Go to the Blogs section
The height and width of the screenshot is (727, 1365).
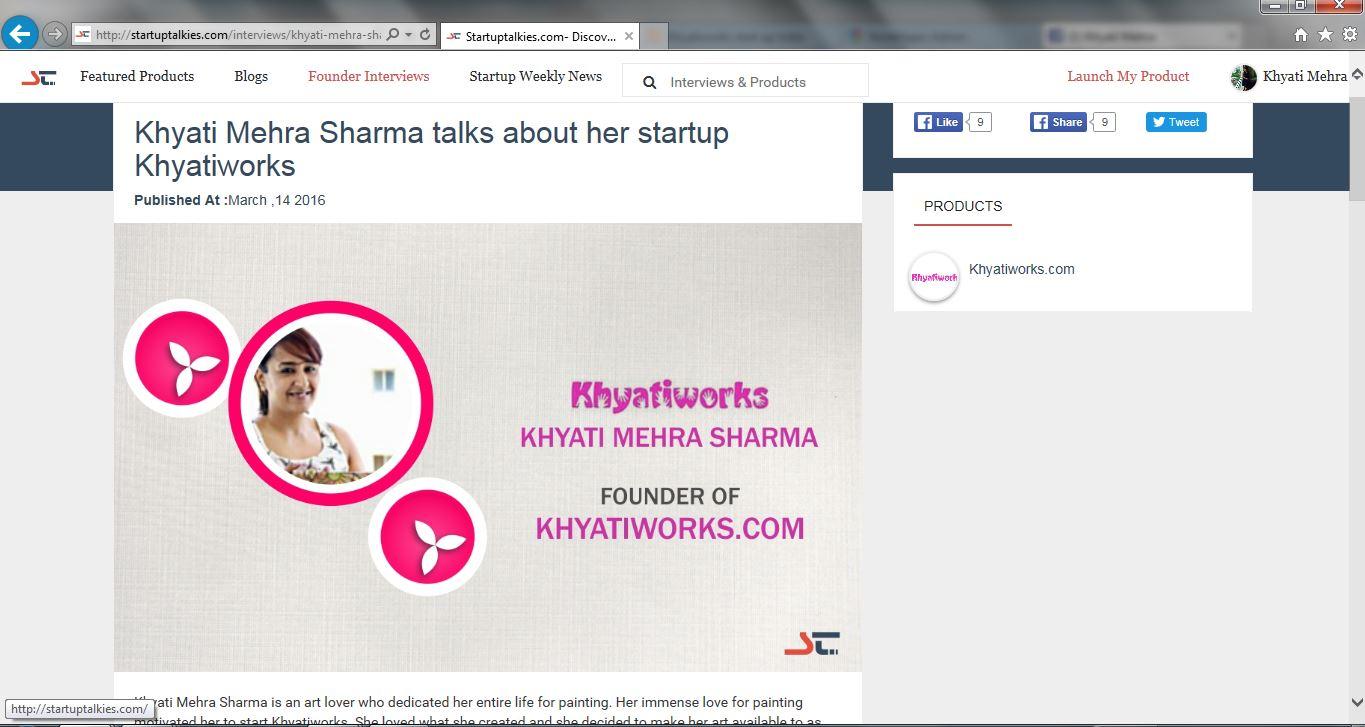(251, 76)
